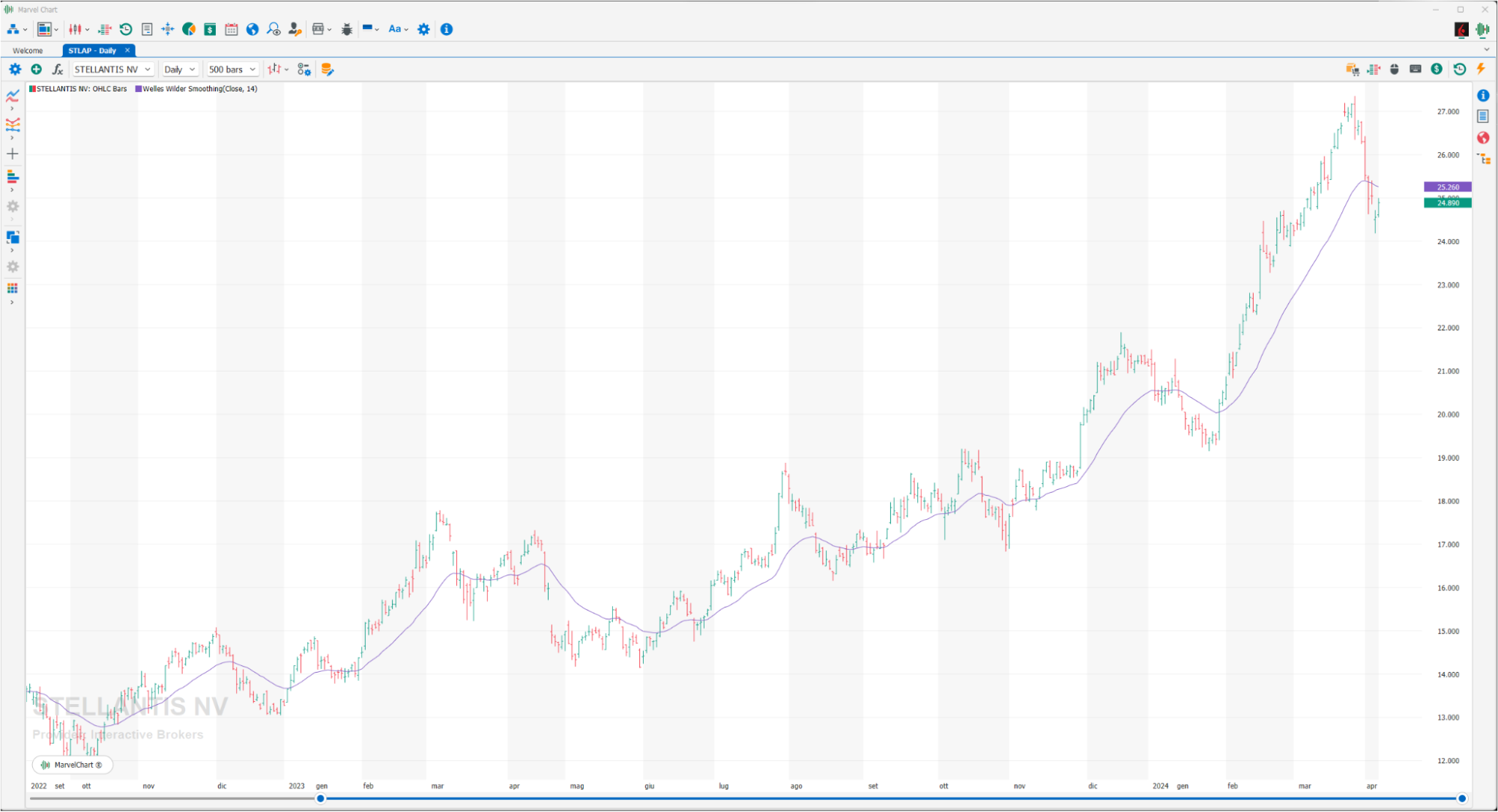The image size is (1498, 812).
Task: Open the history clock icon in main toolbar
Action: pyautogui.click(x=126, y=29)
